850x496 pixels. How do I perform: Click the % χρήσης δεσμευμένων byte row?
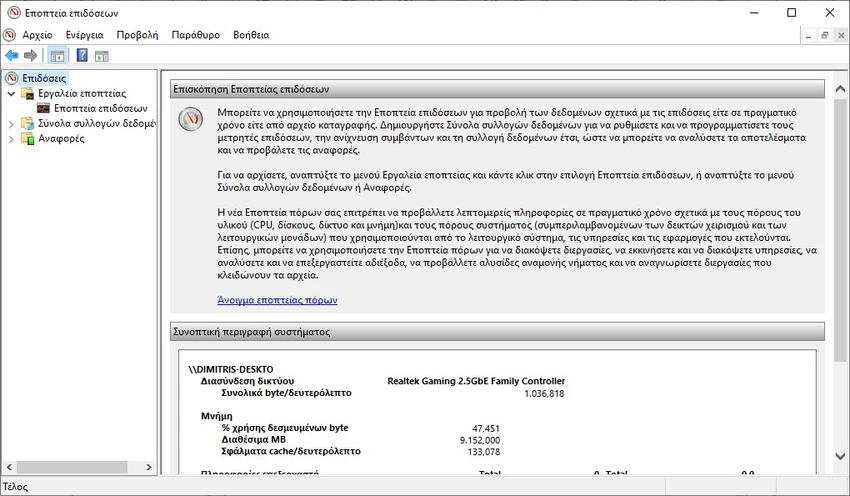point(285,428)
